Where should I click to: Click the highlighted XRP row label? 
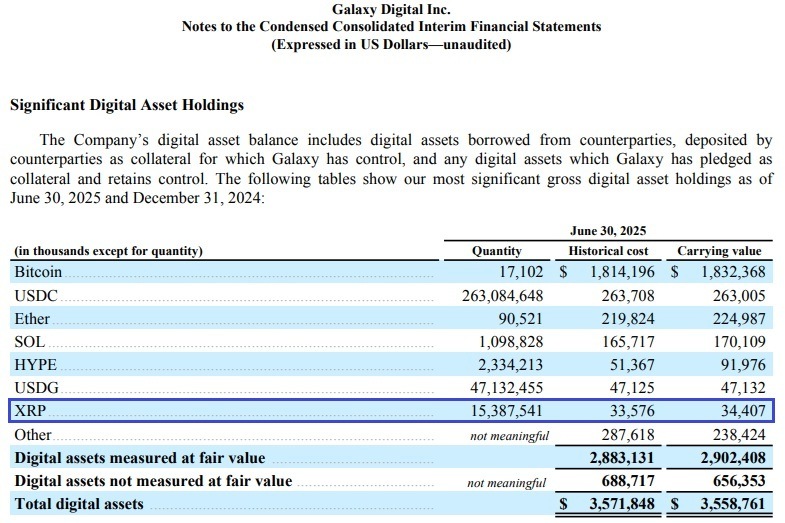pos(32,411)
